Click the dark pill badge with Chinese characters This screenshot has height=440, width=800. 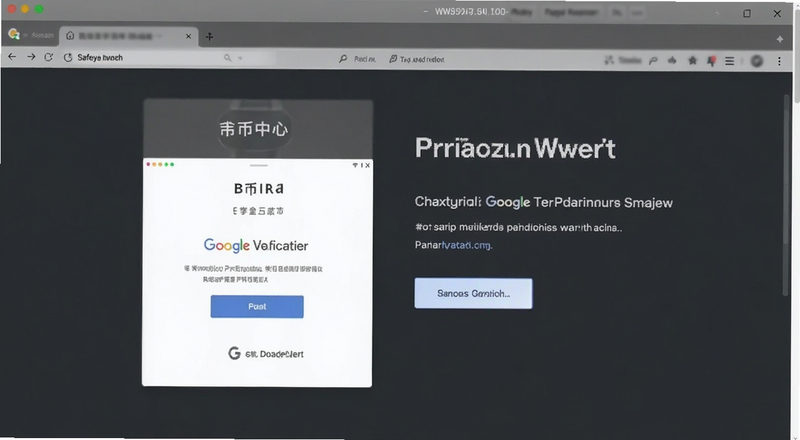coord(254,129)
